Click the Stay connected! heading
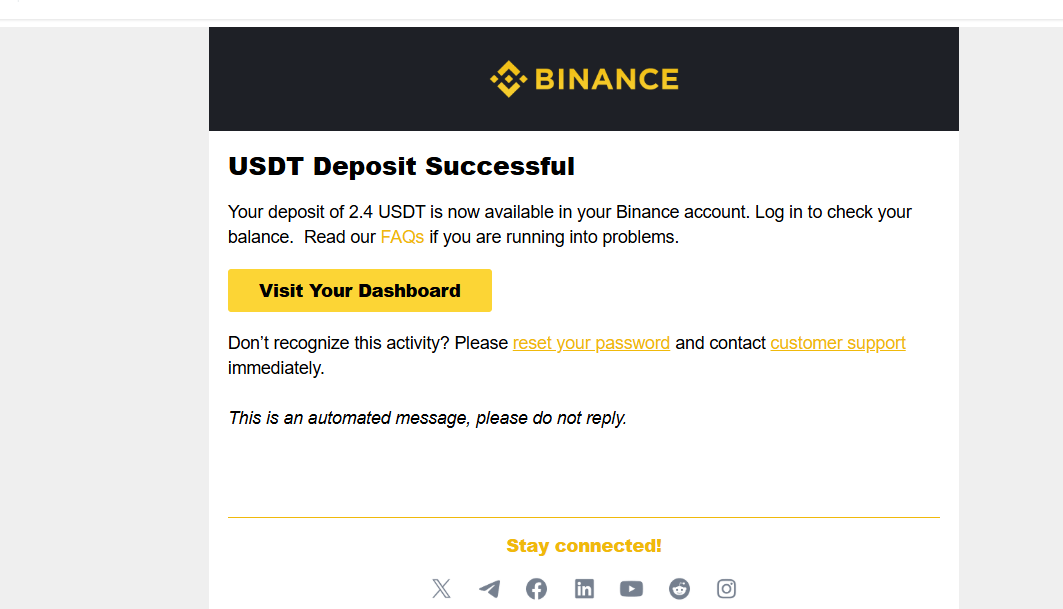 (584, 545)
